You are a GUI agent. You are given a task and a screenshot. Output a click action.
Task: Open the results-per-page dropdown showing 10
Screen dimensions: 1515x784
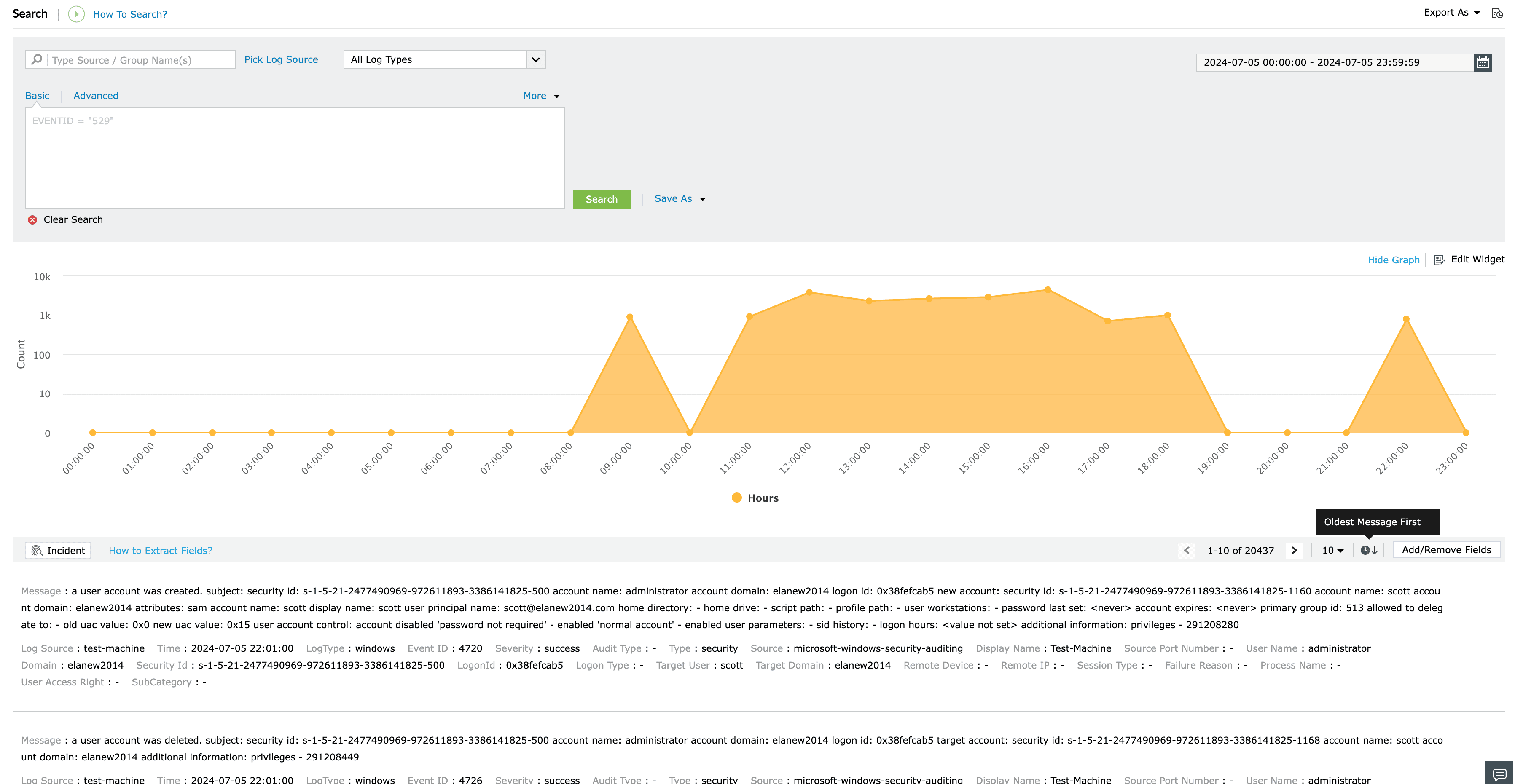click(x=1332, y=551)
